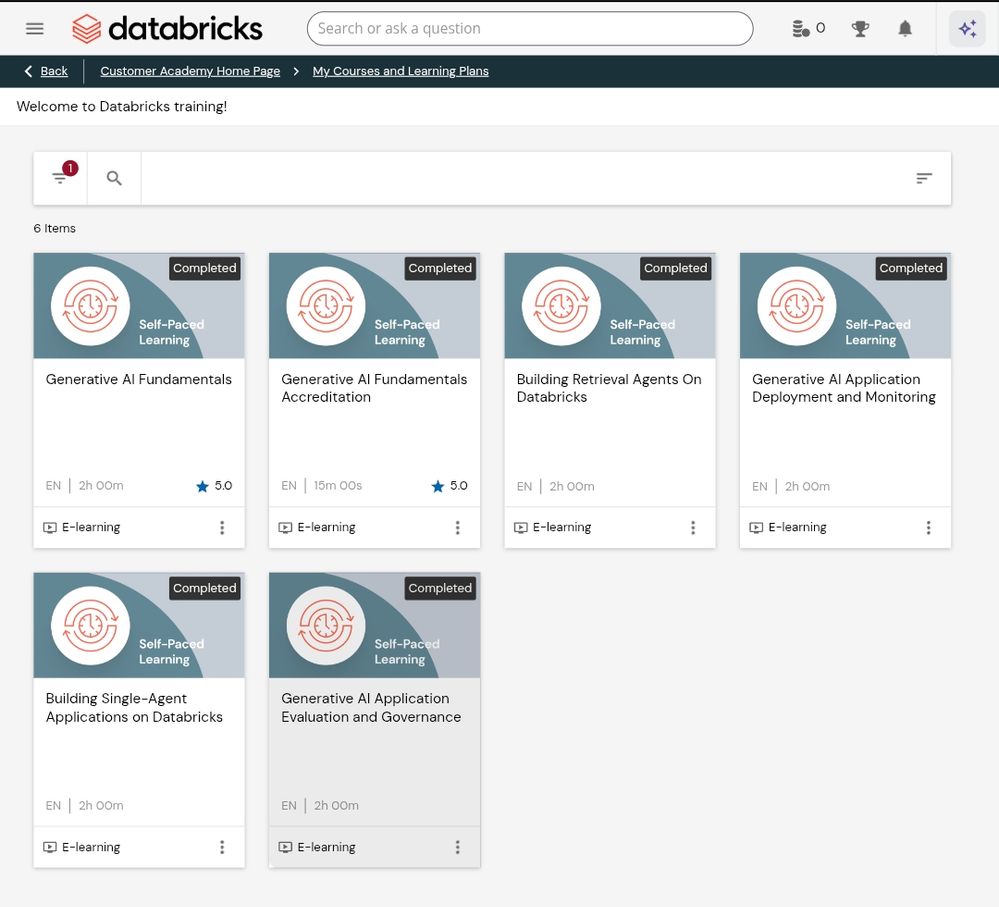999x907 pixels.
Task: Focus the Search or ask a question field
Action: (x=529, y=29)
